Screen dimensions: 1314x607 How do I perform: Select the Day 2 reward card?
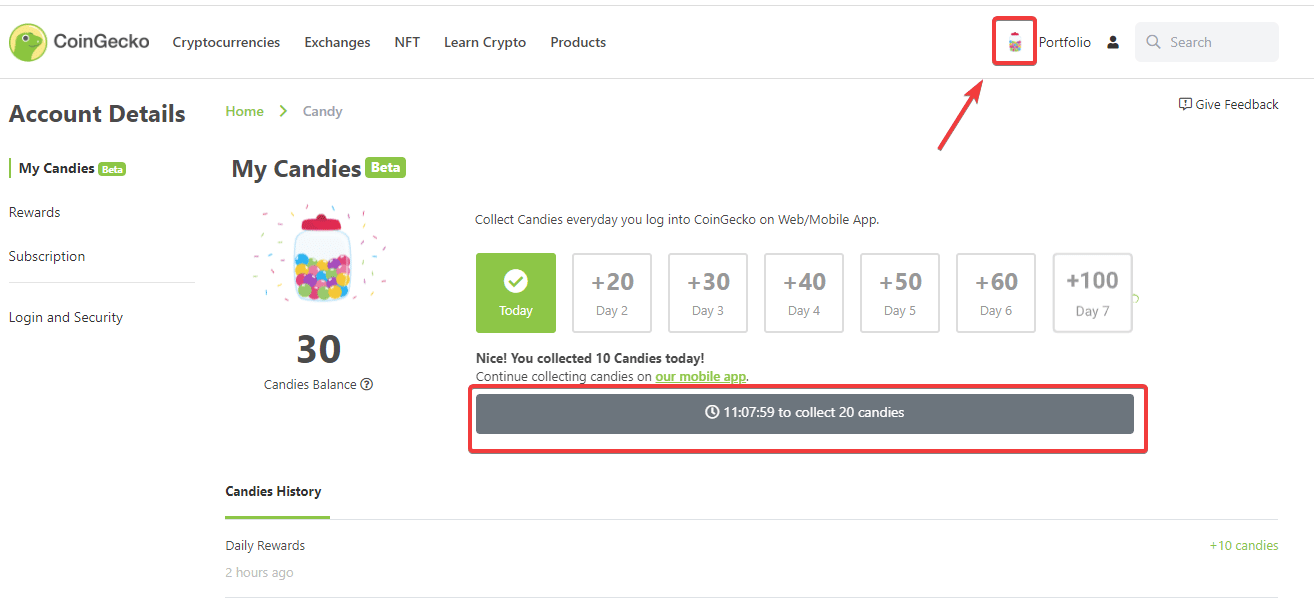(x=611, y=292)
